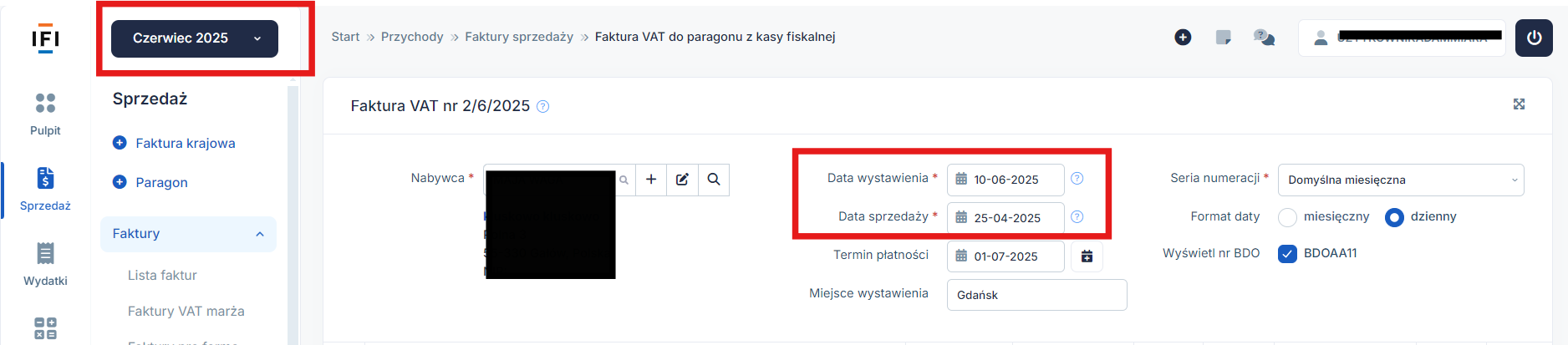The height and width of the screenshot is (345, 1568).
Task: Expand form to fullscreen icon
Action: pos(1519,104)
